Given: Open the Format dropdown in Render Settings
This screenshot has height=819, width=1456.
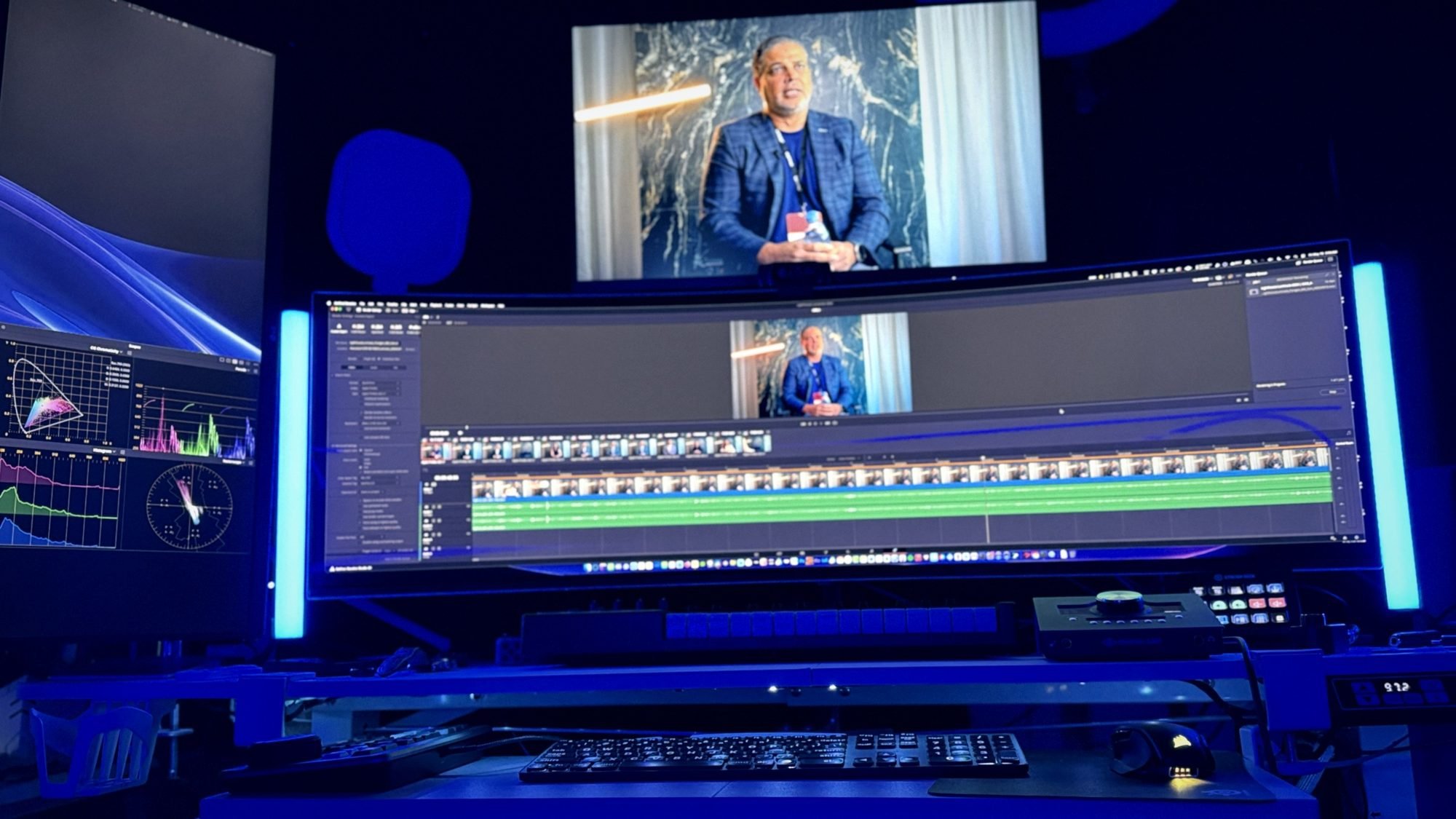Looking at the screenshot, I should [380, 382].
